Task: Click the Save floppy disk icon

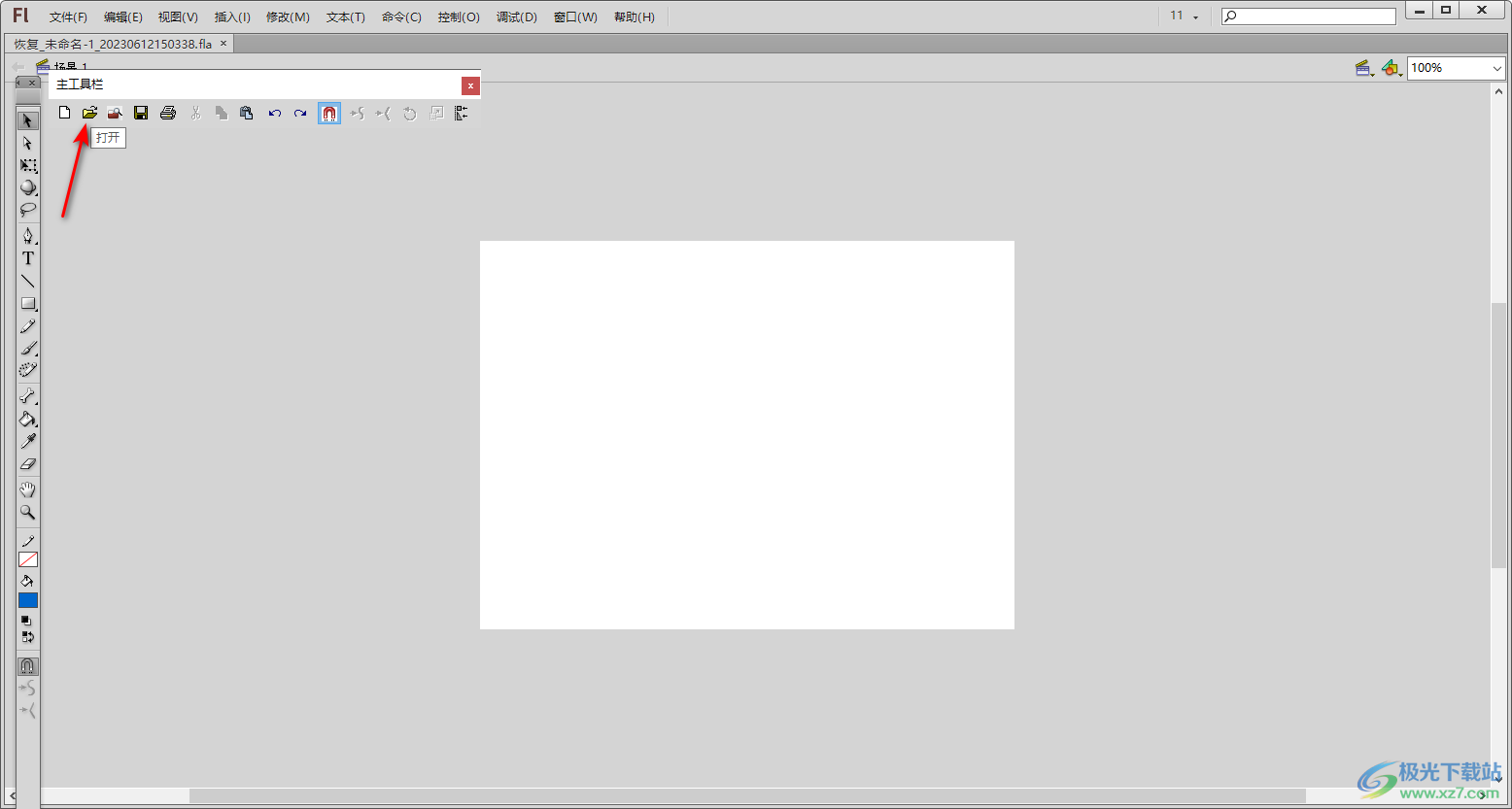Action: (141, 114)
